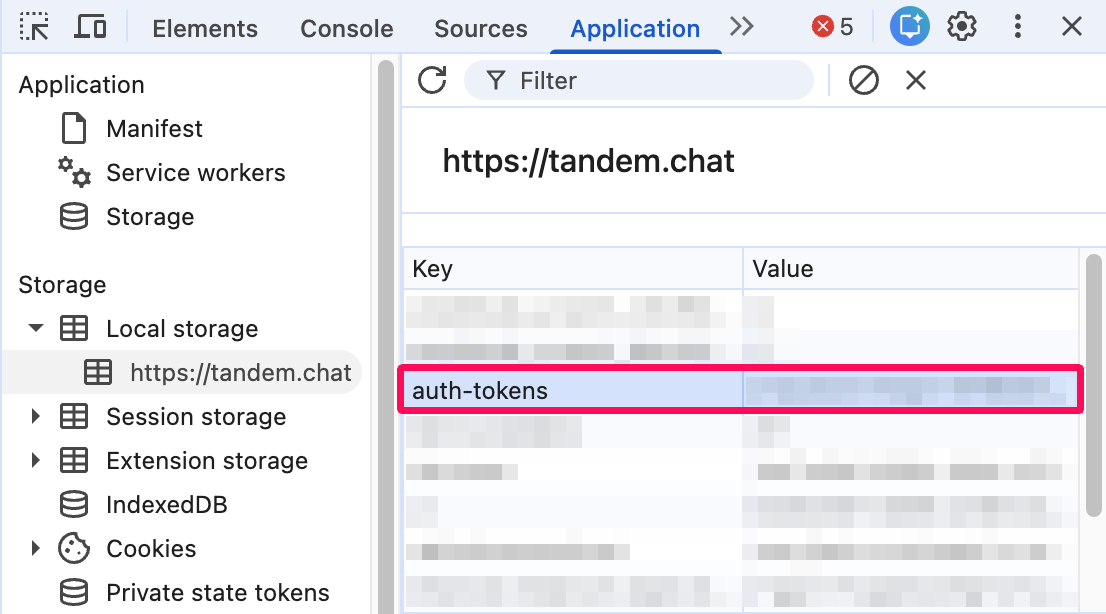
Task: Open Private state tokens
Action: coord(217,592)
